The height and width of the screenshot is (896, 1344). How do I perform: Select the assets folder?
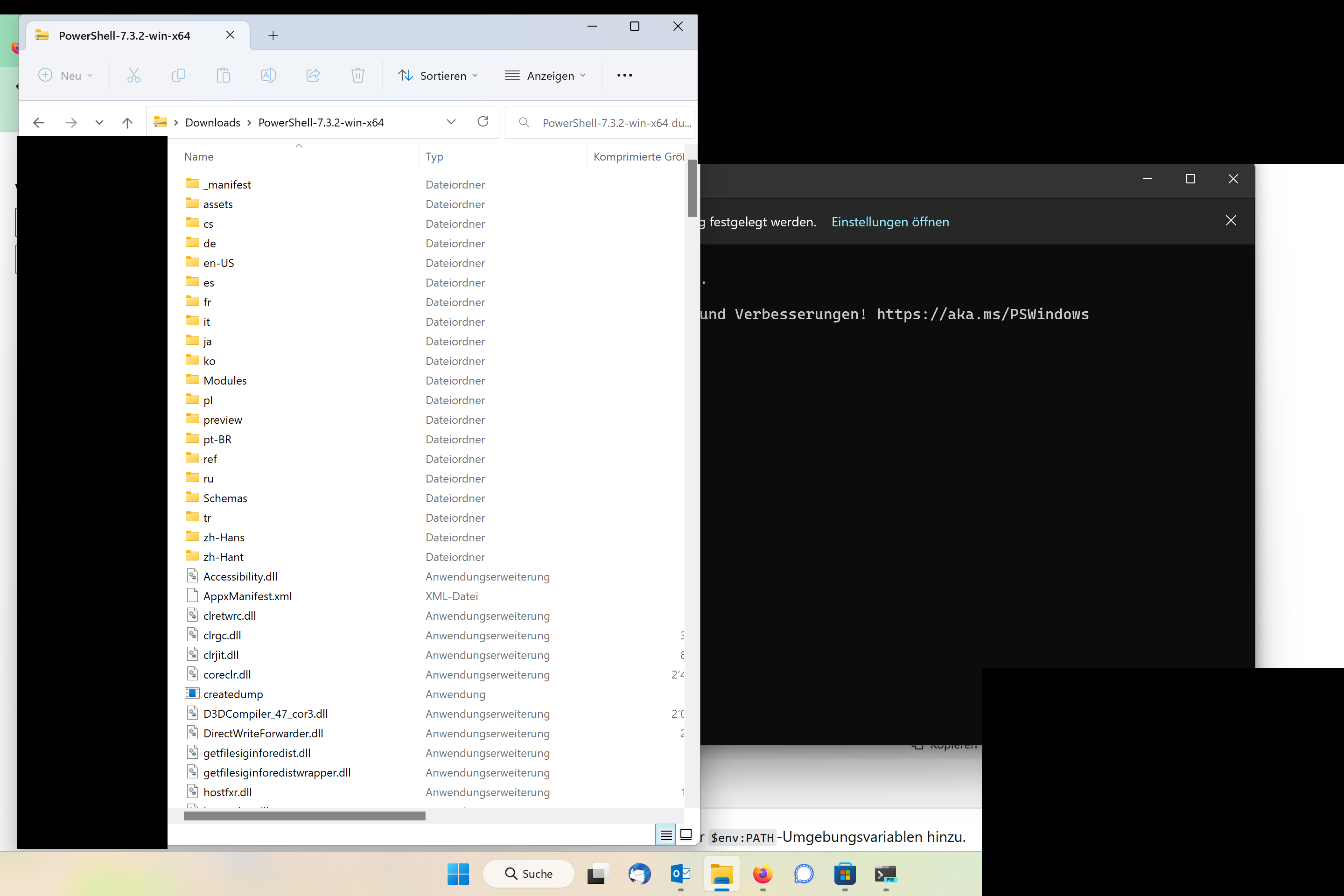click(x=218, y=204)
